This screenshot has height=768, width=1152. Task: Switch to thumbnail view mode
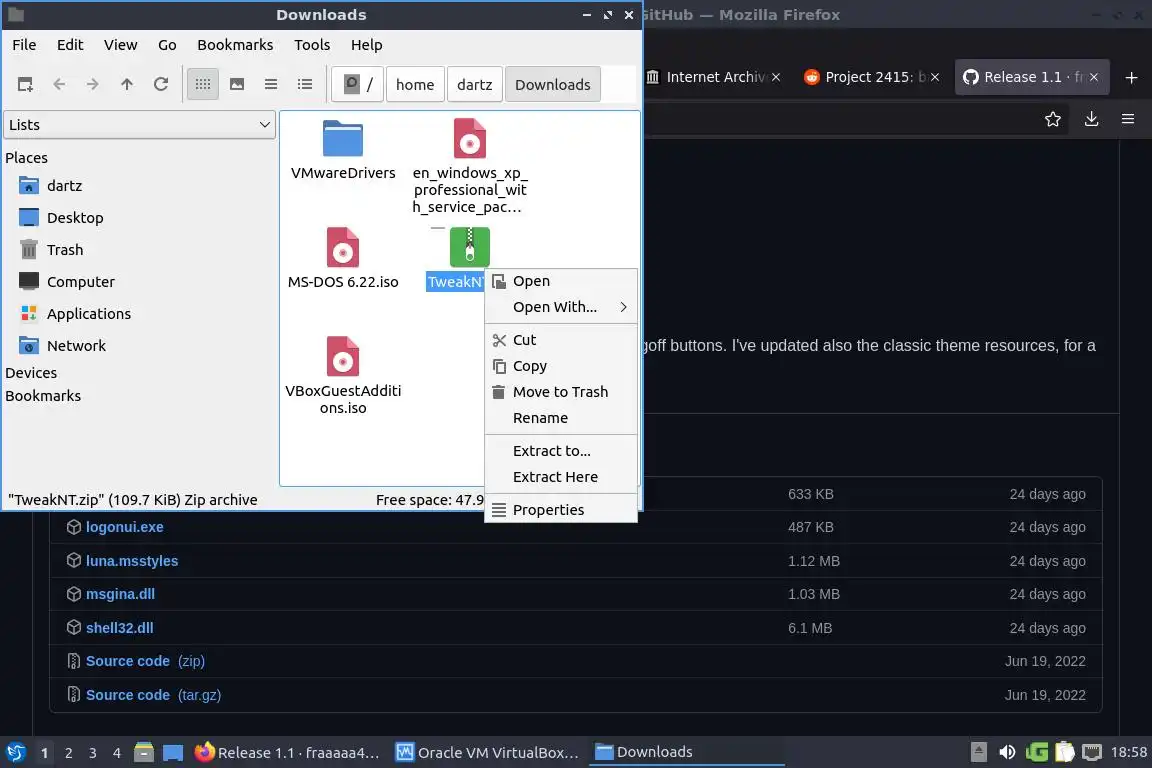click(237, 85)
